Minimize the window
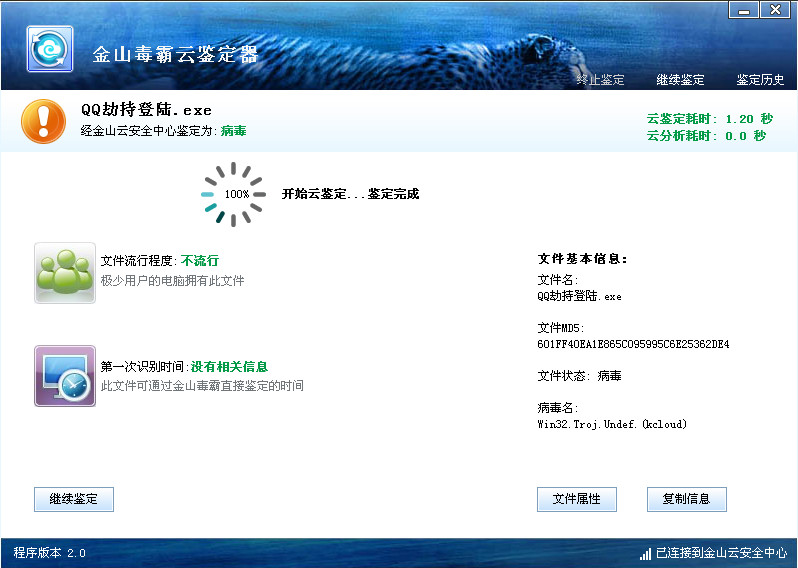Image resolution: width=798 pixels, height=568 pixels. (743, 10)
